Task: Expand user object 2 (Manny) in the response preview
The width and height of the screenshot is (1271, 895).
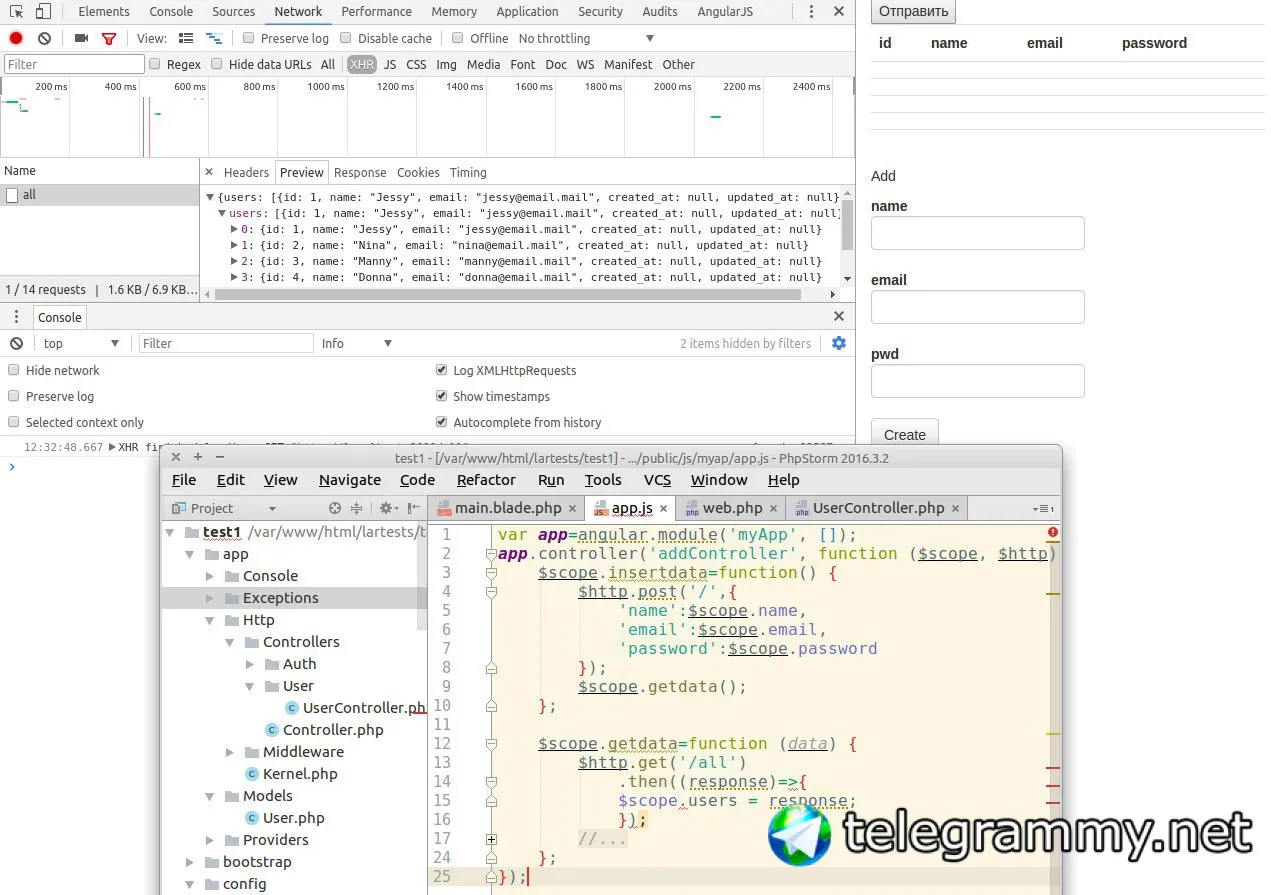Action: pyautogui.click(x=234, y=261)
